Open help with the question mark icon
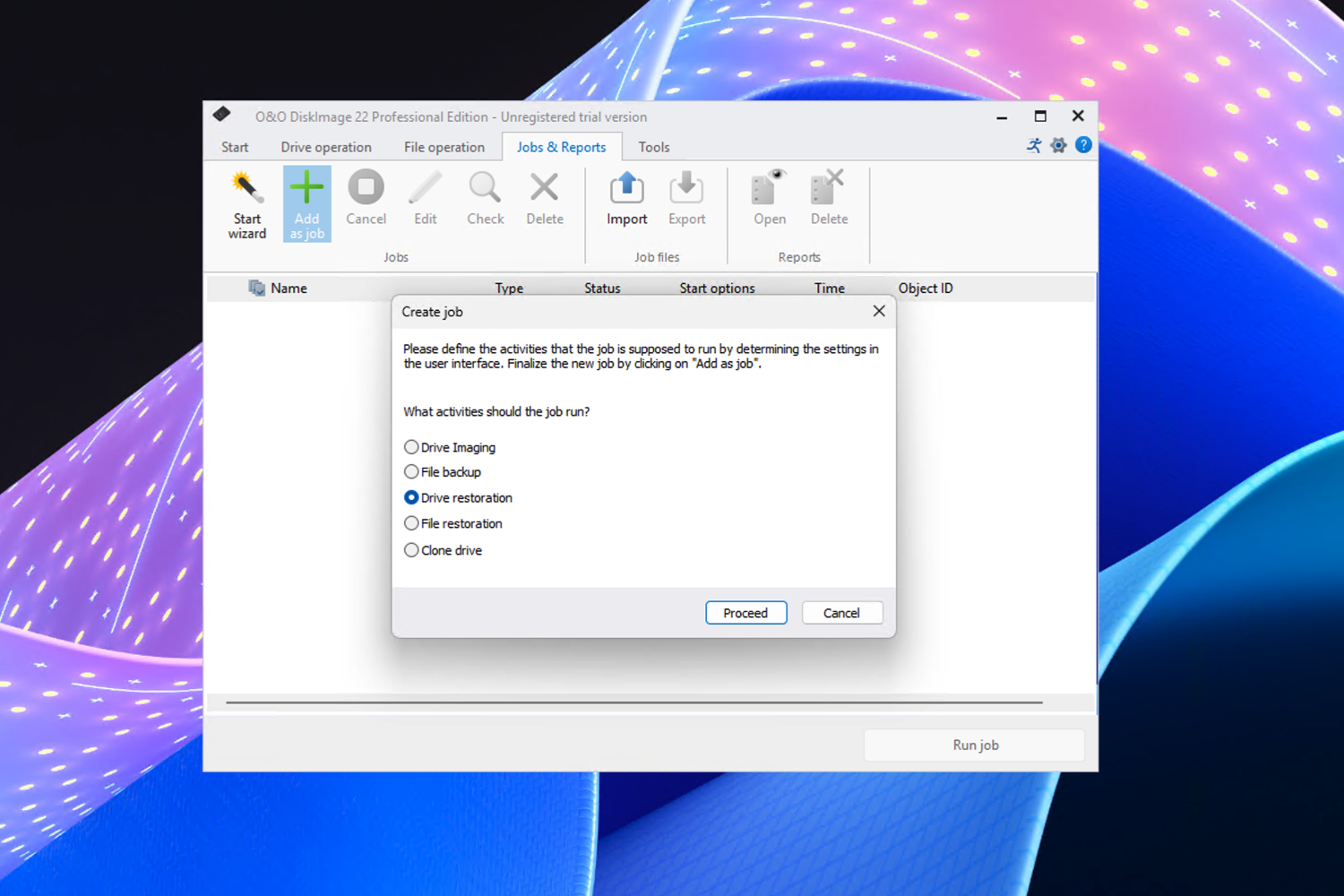Screen dimensions: 1344x896 [x=1083, y=145]
